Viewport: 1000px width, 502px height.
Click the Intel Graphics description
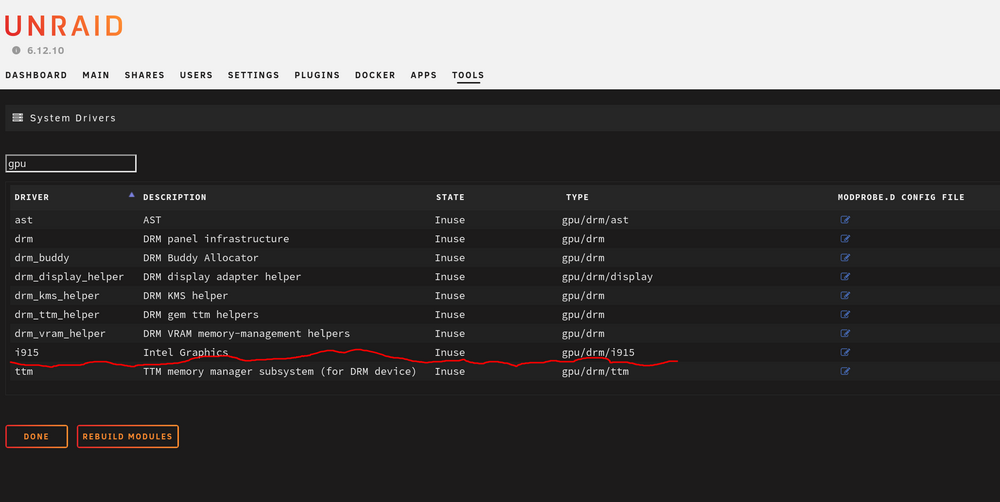coord(186,352)
